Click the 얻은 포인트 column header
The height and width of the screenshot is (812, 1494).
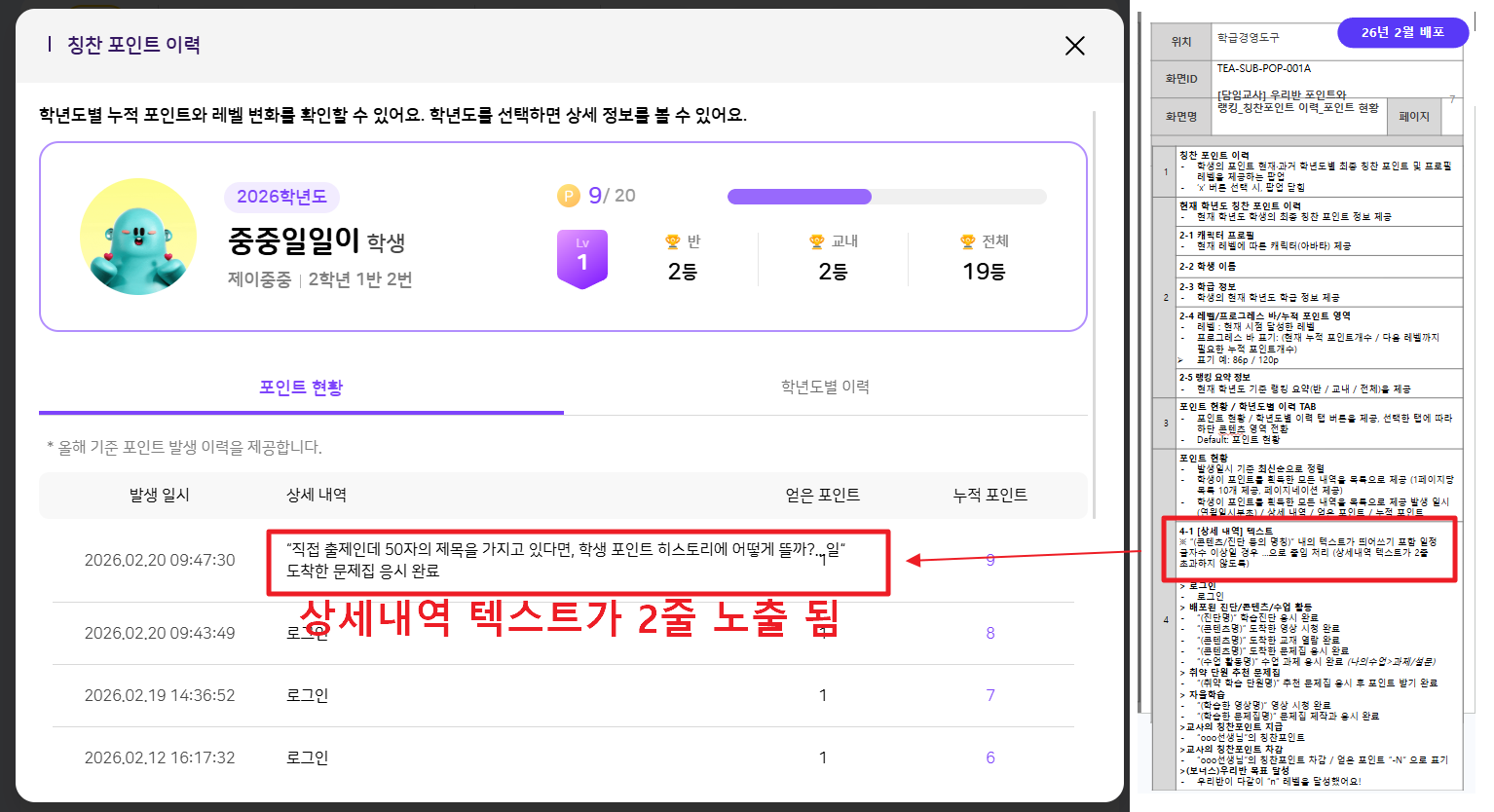[822, 495]
